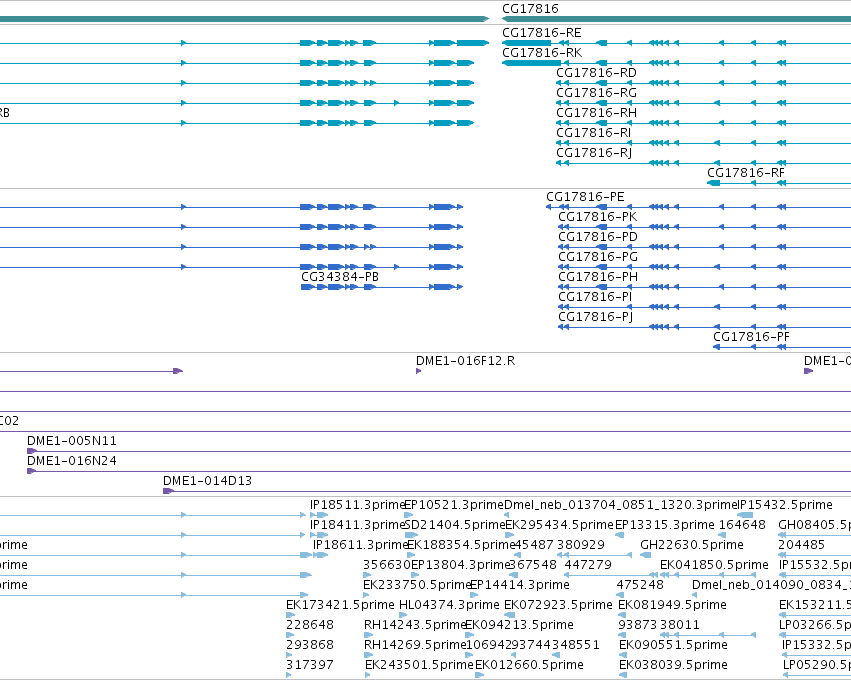Click EST label RH14269.5prime

click(x=415, y=646)
